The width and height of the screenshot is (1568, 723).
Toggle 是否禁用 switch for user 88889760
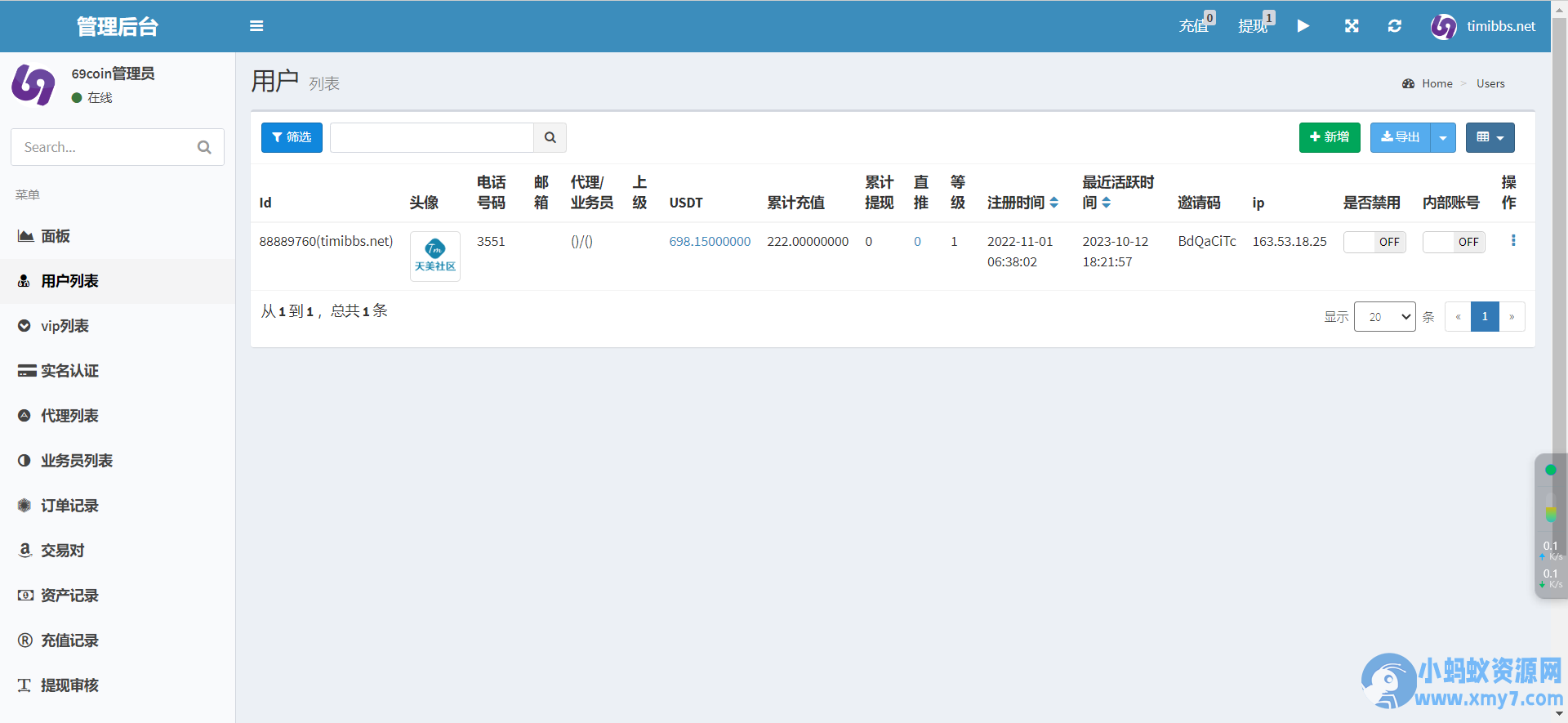(x=1374, y=242)
